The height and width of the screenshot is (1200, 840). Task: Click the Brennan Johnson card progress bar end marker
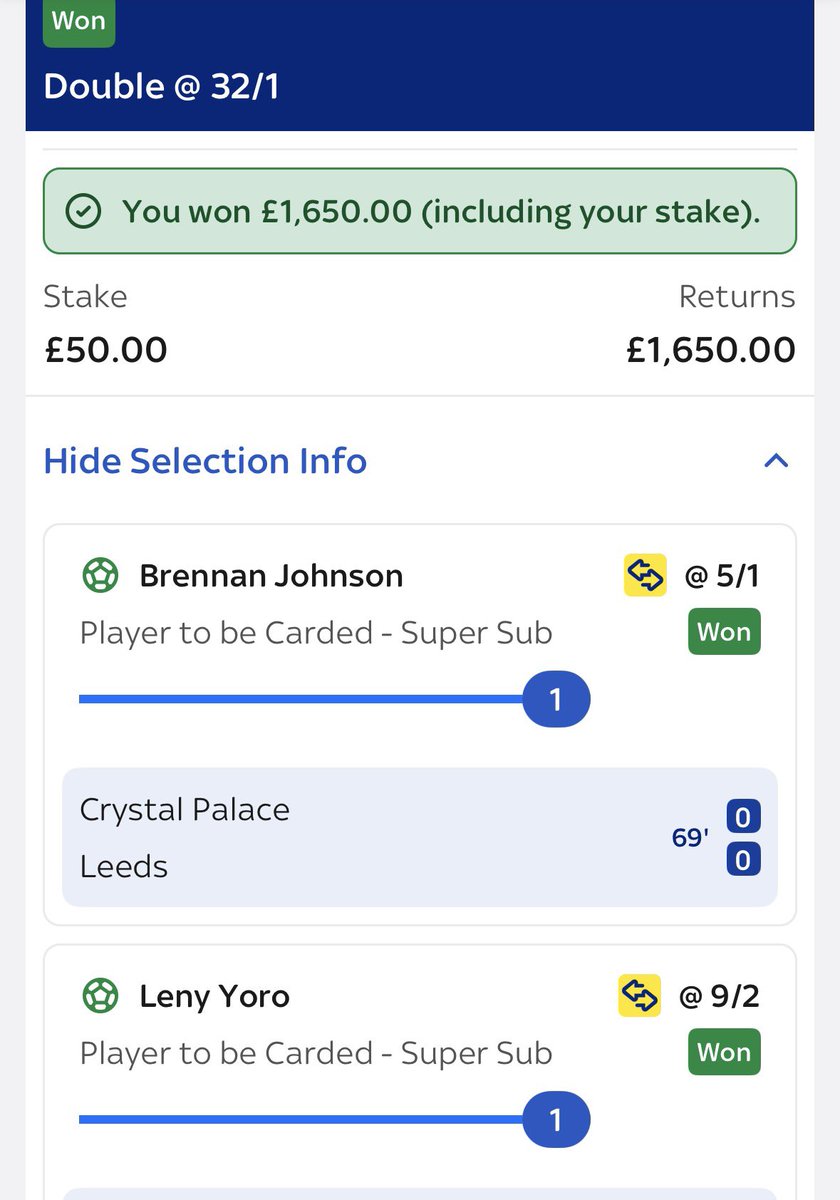pos(556,699)
